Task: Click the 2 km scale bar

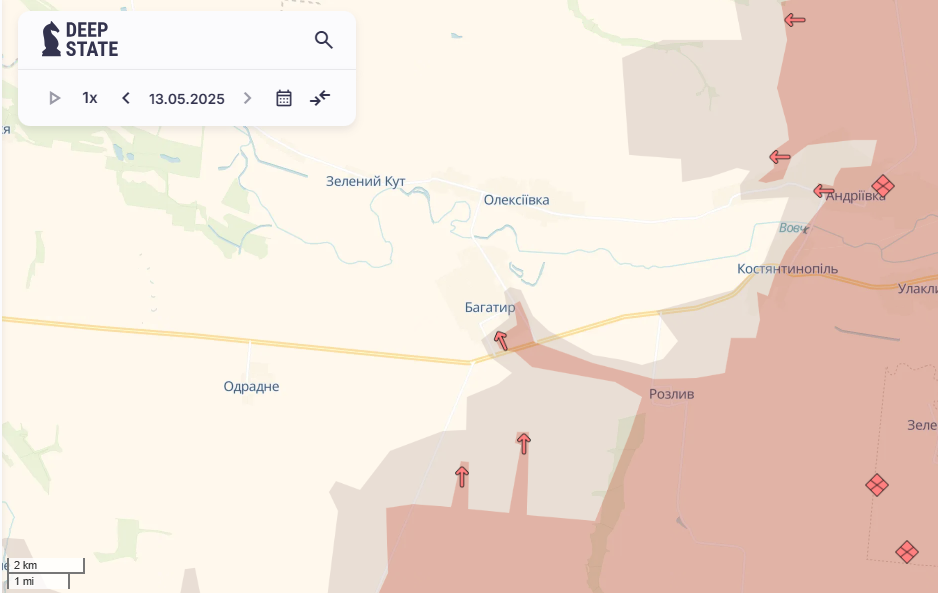Action: 46,565
